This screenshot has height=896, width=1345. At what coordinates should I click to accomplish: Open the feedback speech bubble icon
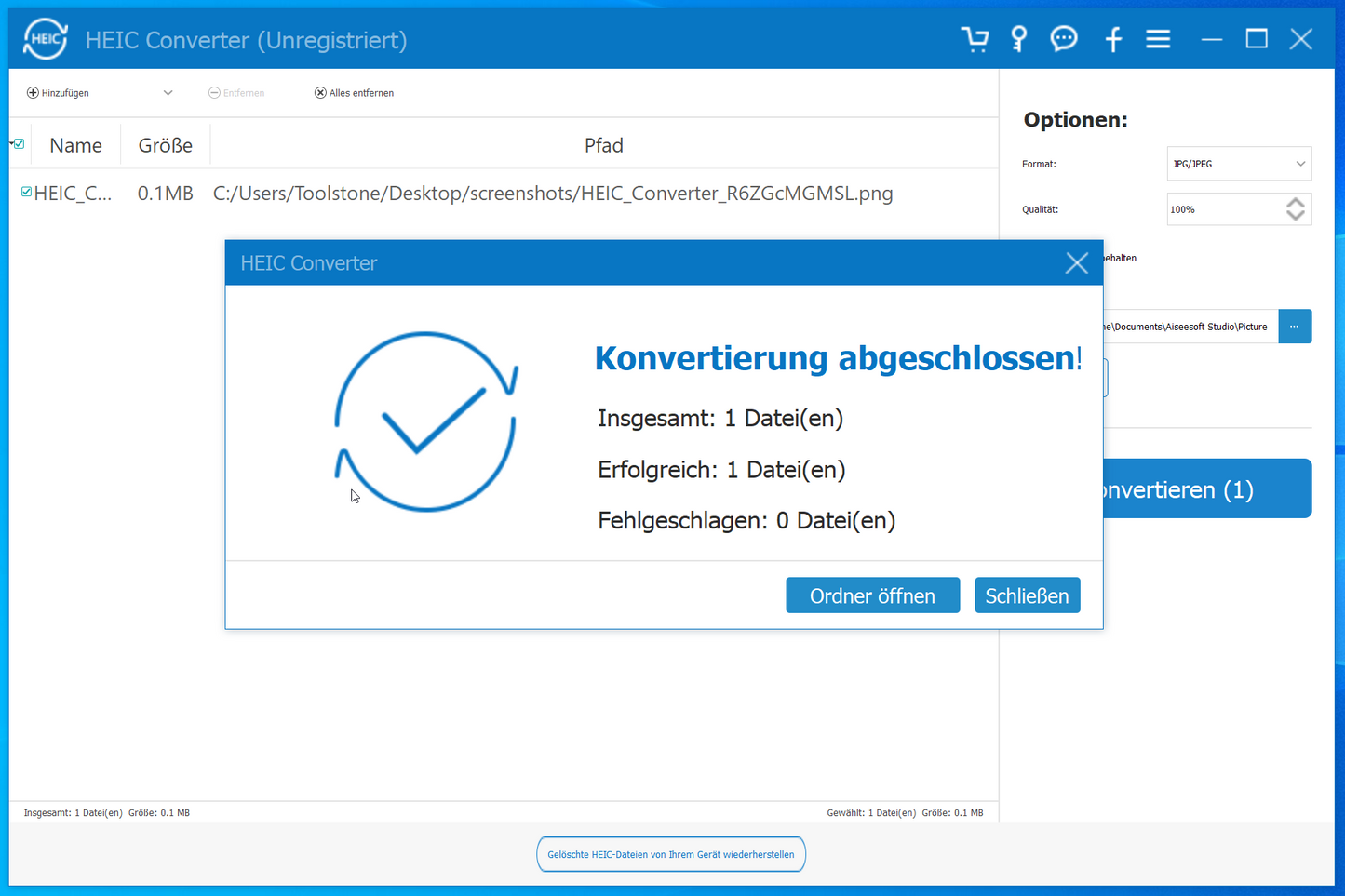[1064, 39]
